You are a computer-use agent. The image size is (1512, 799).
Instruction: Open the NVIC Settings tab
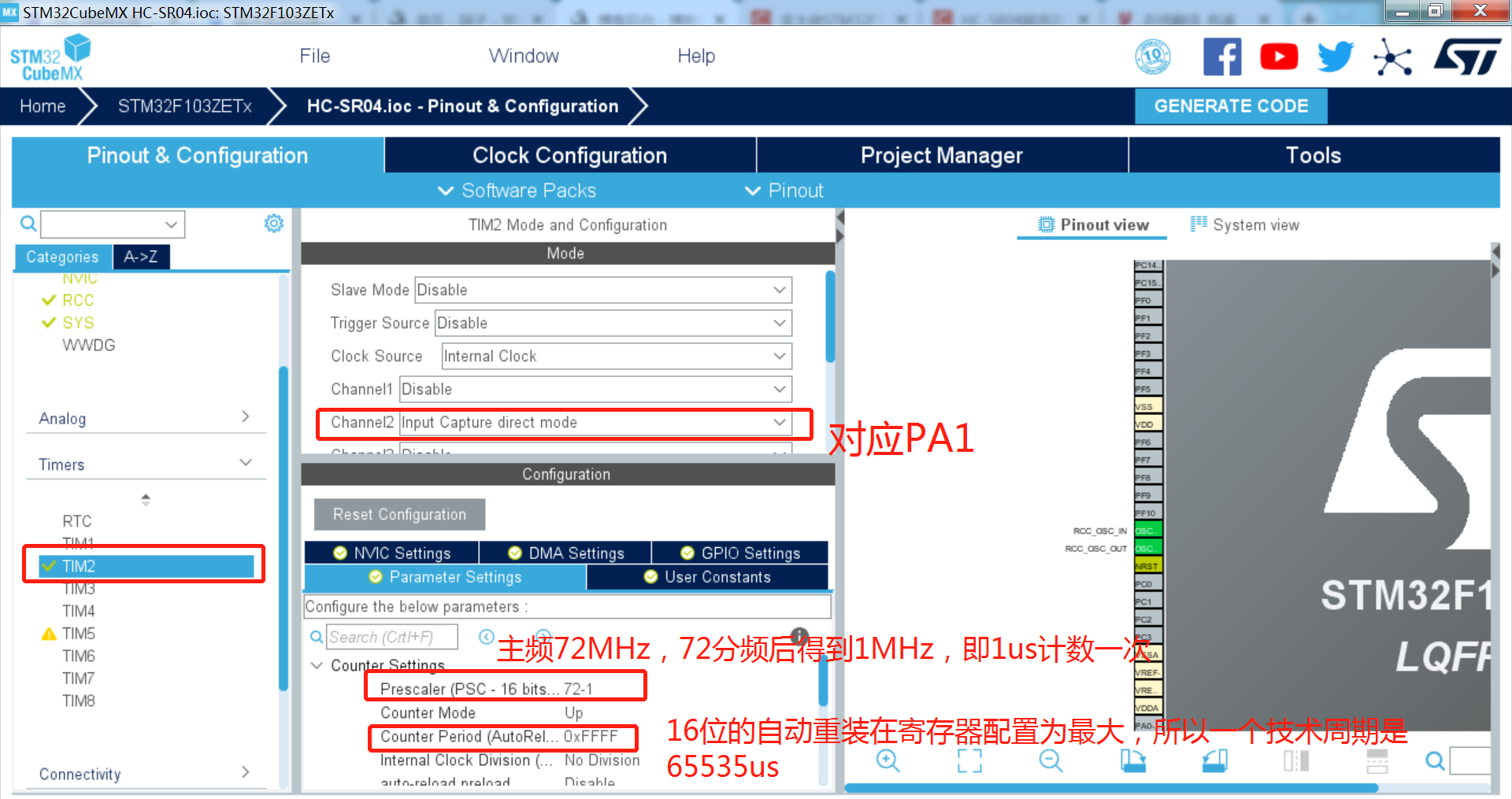[x=391, y=553]
